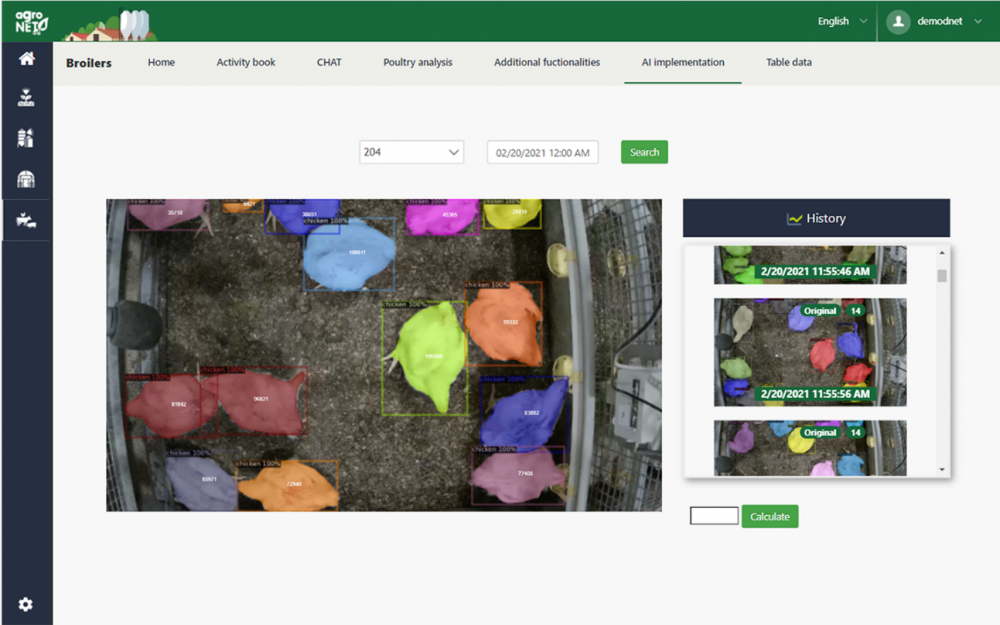Click the agroNET logo
Screen dimensions: 1000x625
(x=26, y=21)
